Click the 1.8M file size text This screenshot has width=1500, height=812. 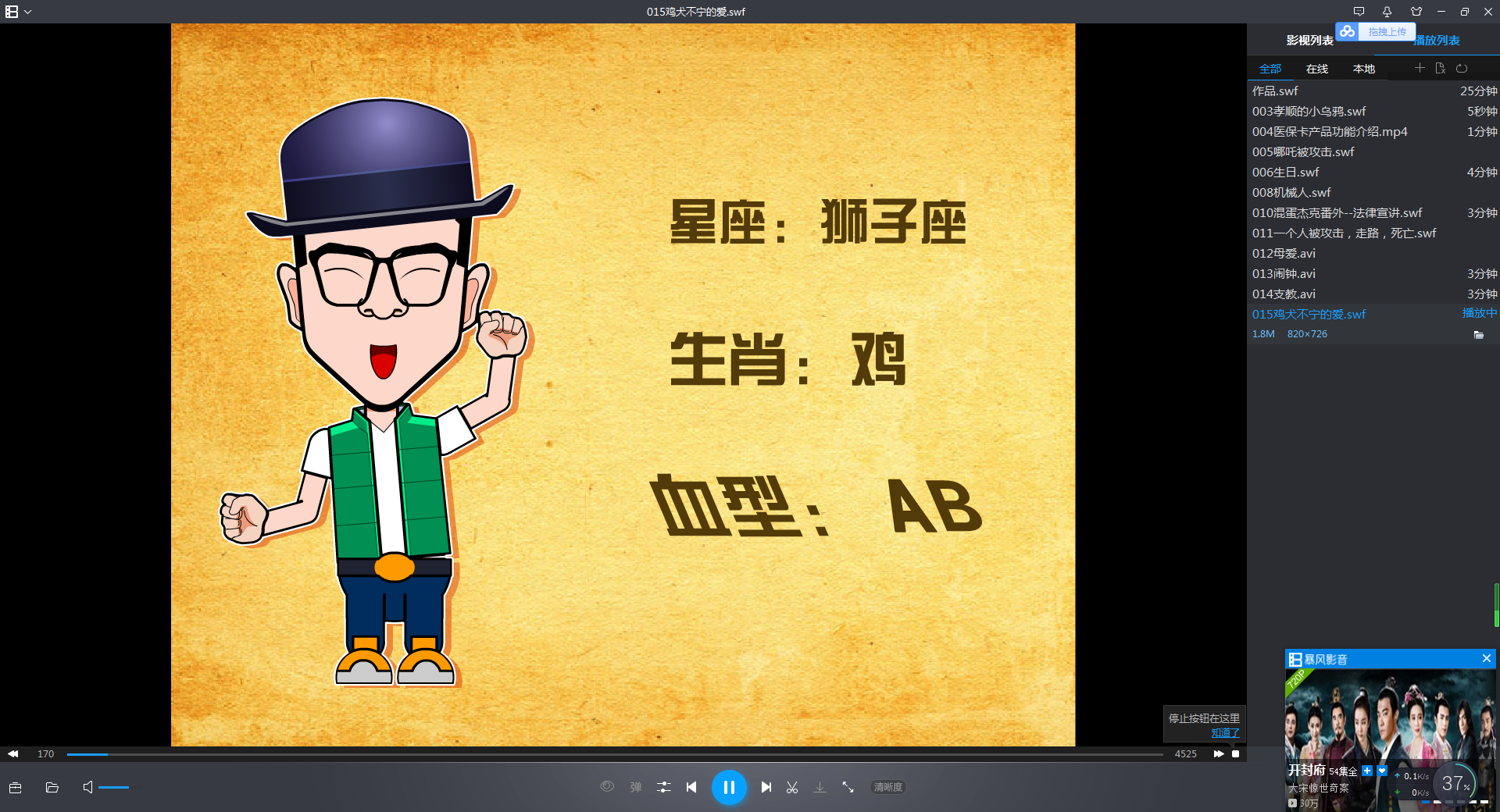(1263, 333)
